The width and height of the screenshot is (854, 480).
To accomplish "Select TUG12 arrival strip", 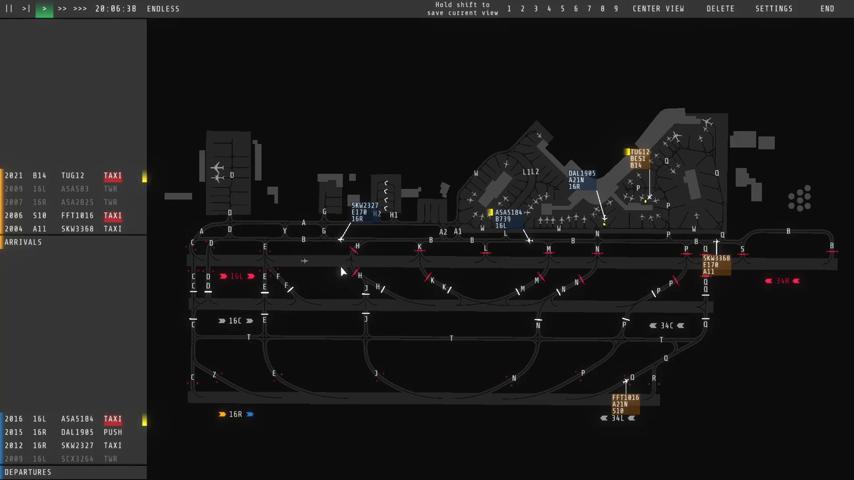I will coord(73,176).
